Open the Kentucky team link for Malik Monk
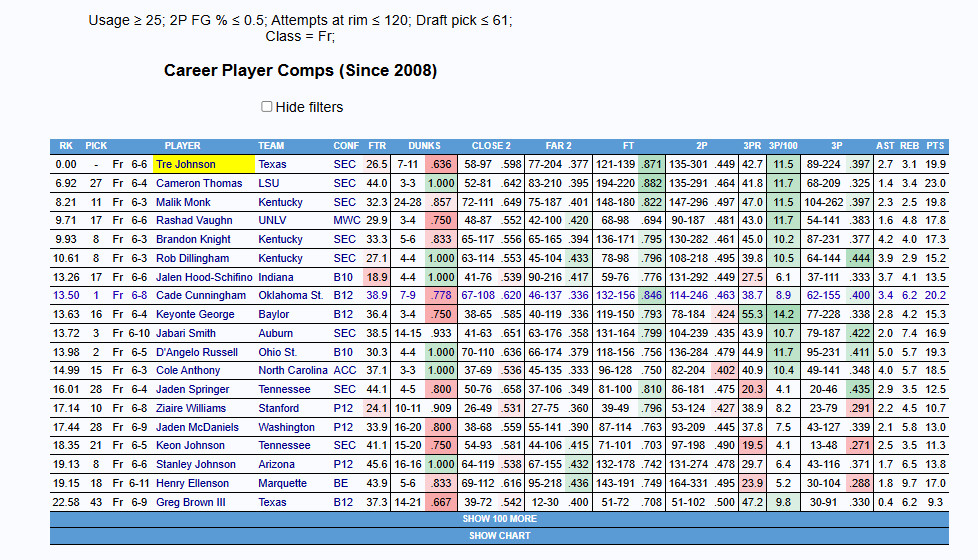The image size is (978, 560). point(280,202)
